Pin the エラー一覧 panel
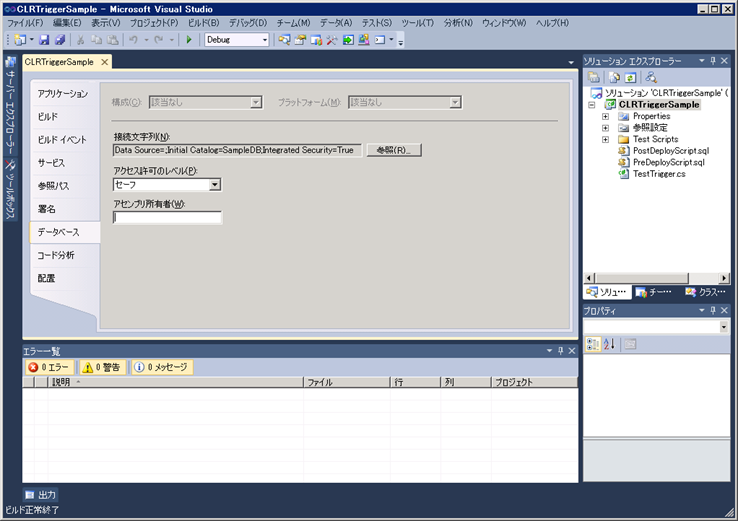Image resolution: width=738 pixels, height=521 pixels. tap(560, 351)
